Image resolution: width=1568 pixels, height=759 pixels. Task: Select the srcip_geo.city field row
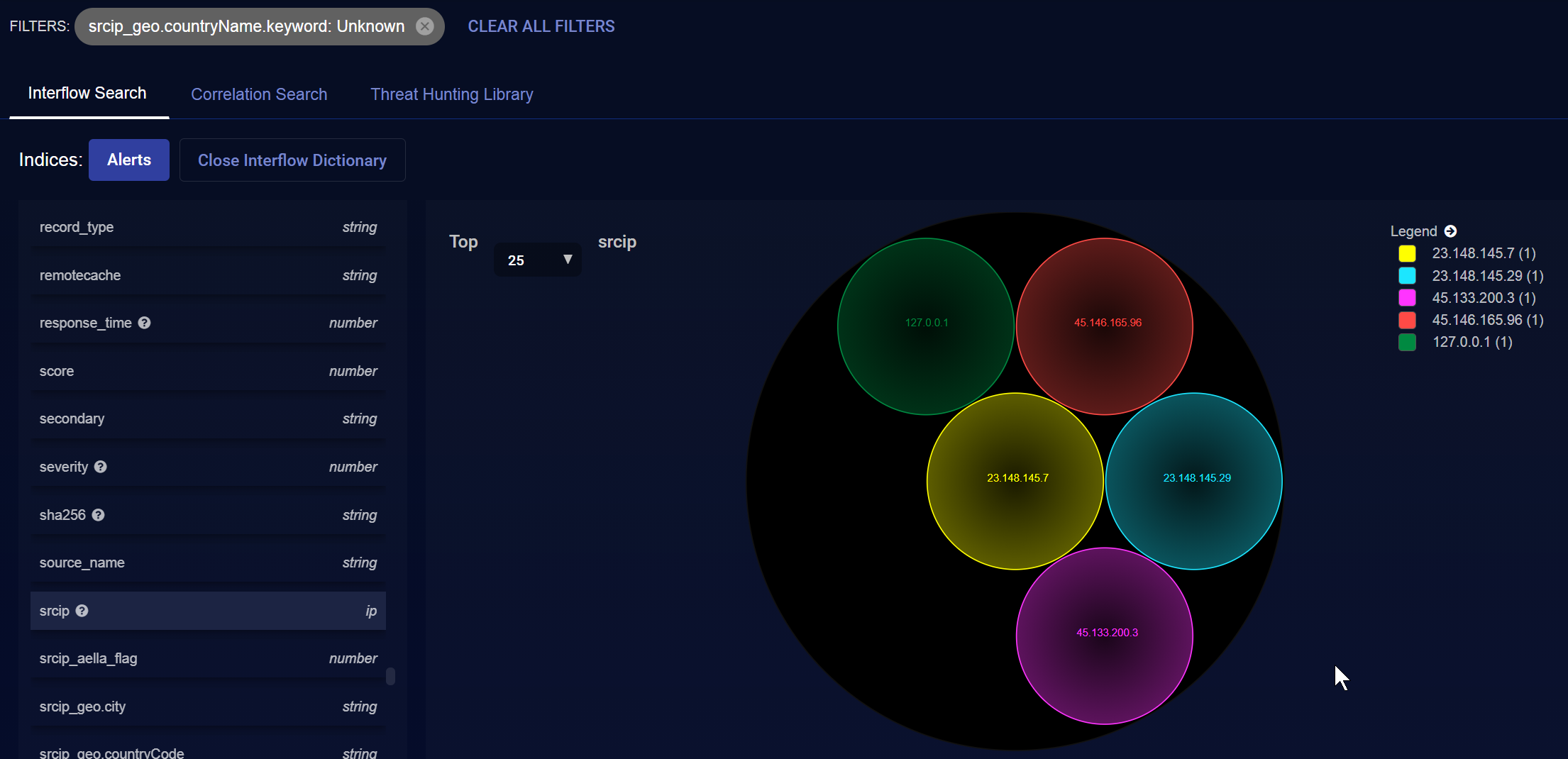[x=208, y=707]
